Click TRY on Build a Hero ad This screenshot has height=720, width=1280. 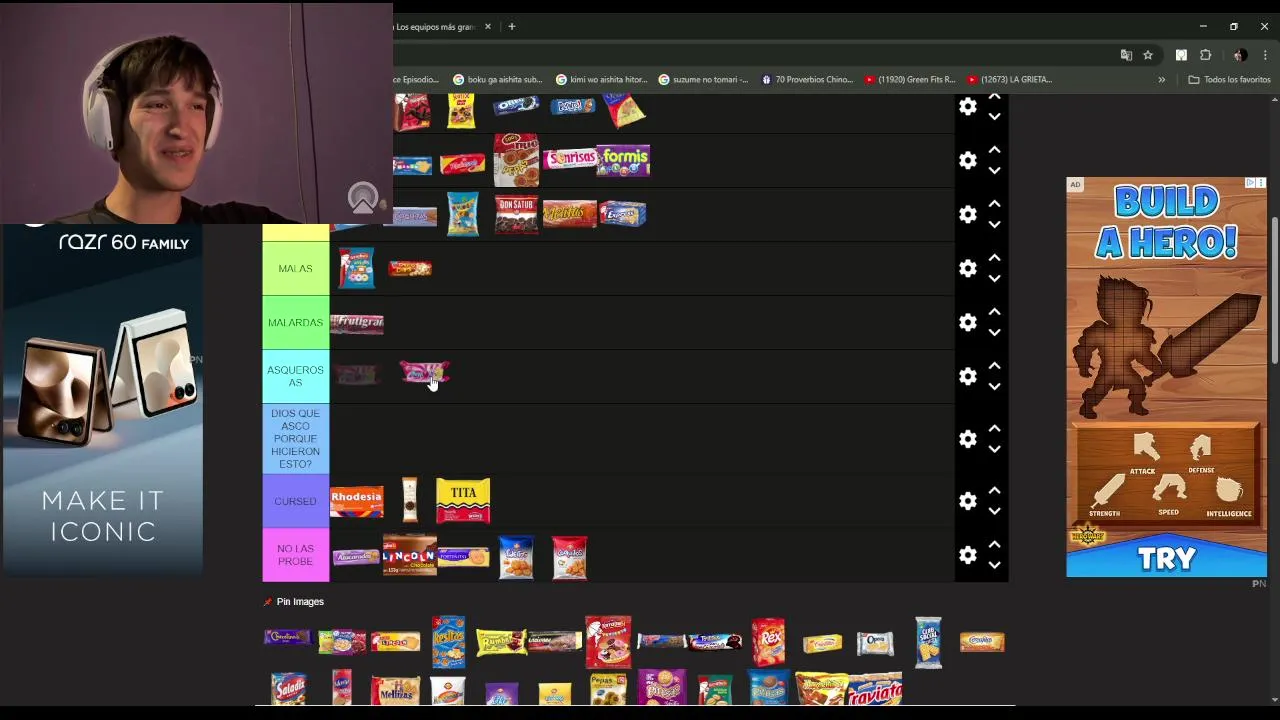click(1166, 558)
